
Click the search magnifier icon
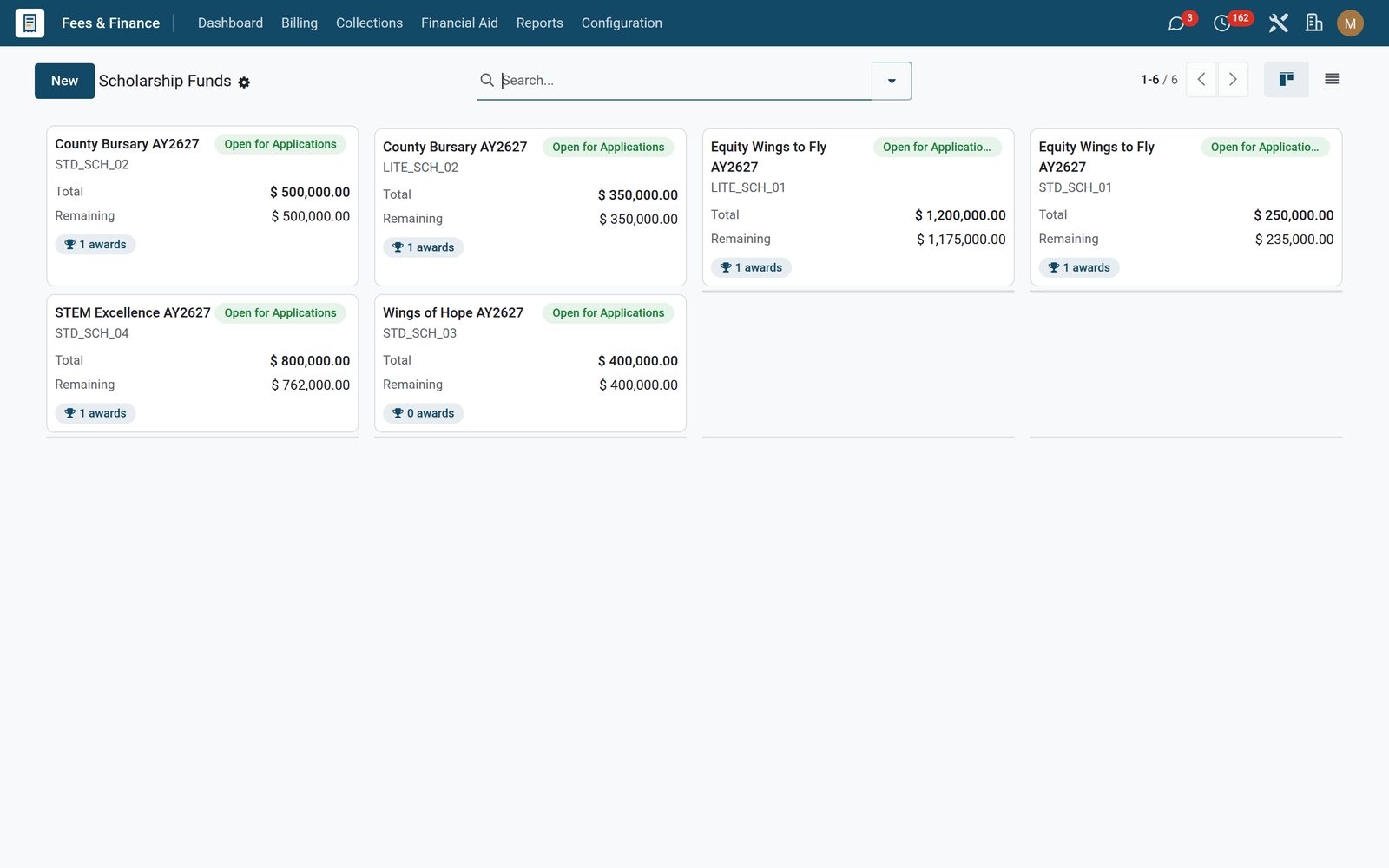point(487,80)
